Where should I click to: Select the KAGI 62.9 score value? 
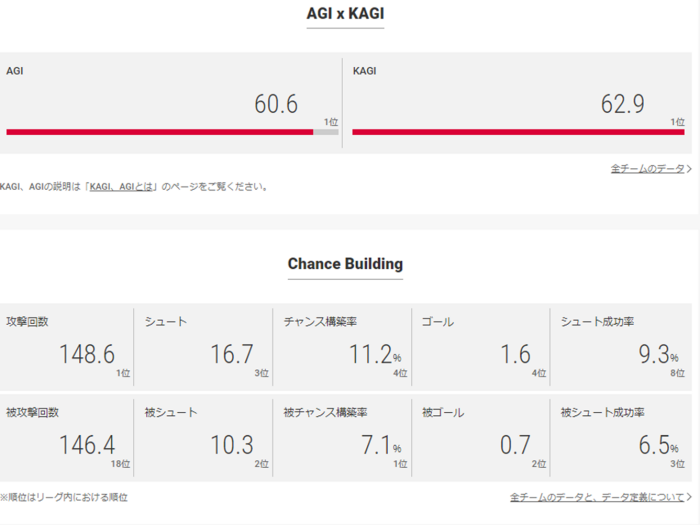pyautogui.click(x=622, y=104)
